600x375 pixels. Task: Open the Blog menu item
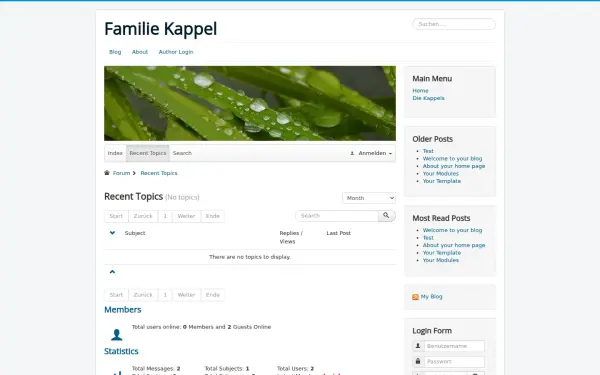(115, 52)
